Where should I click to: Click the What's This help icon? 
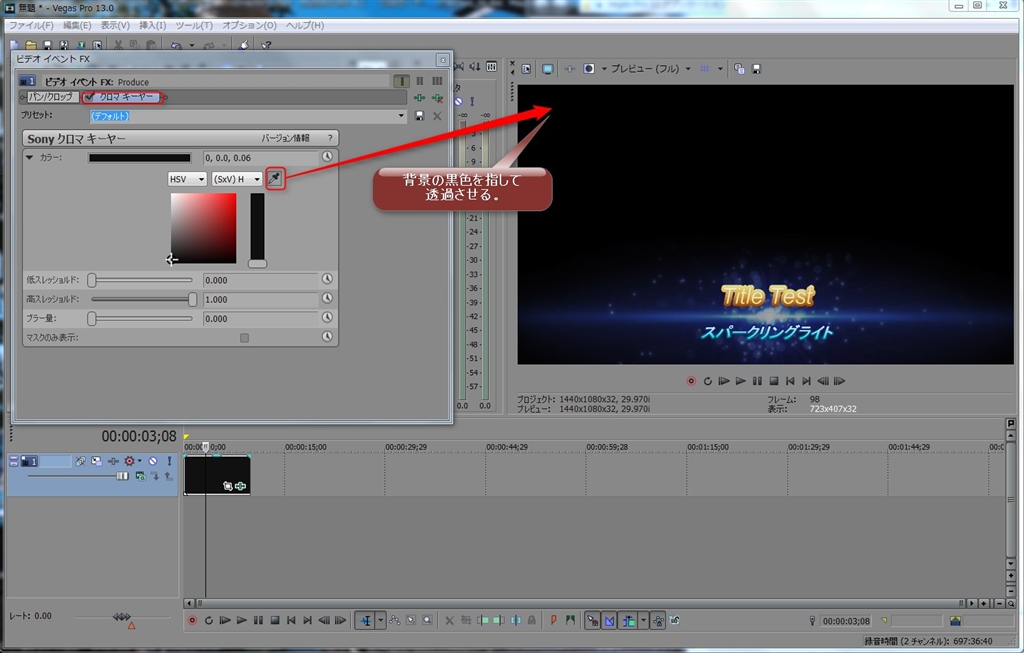point(266,45)
